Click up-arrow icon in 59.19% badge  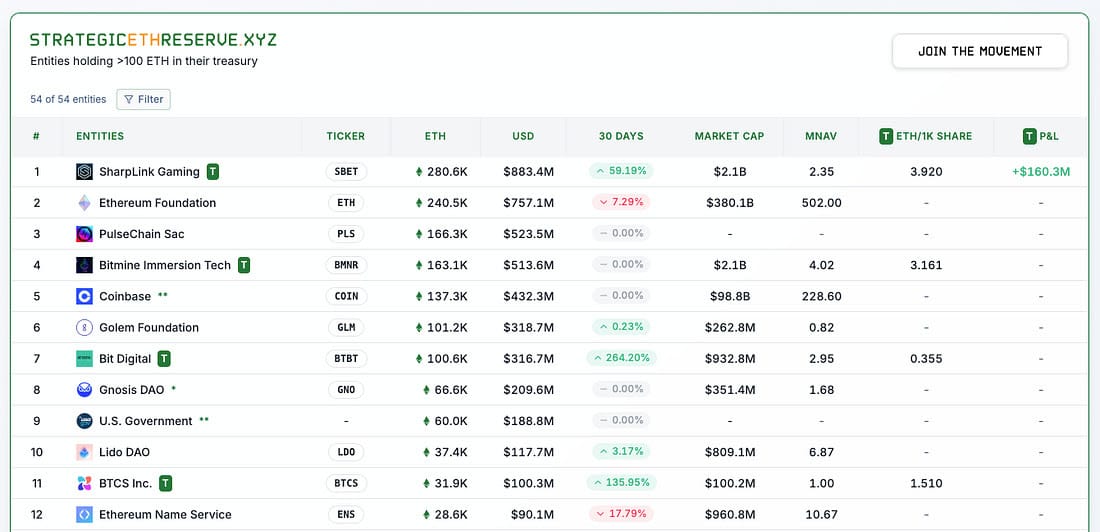601,171
